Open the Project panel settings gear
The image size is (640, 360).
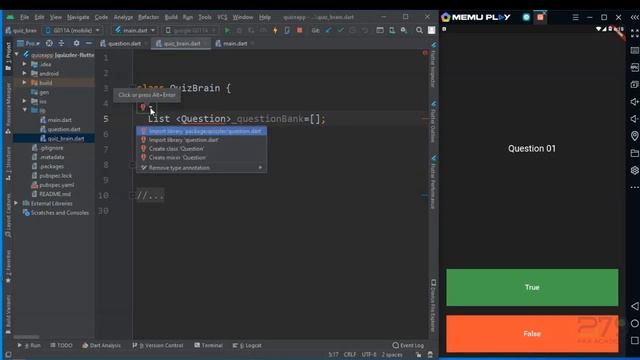point(76,43)
